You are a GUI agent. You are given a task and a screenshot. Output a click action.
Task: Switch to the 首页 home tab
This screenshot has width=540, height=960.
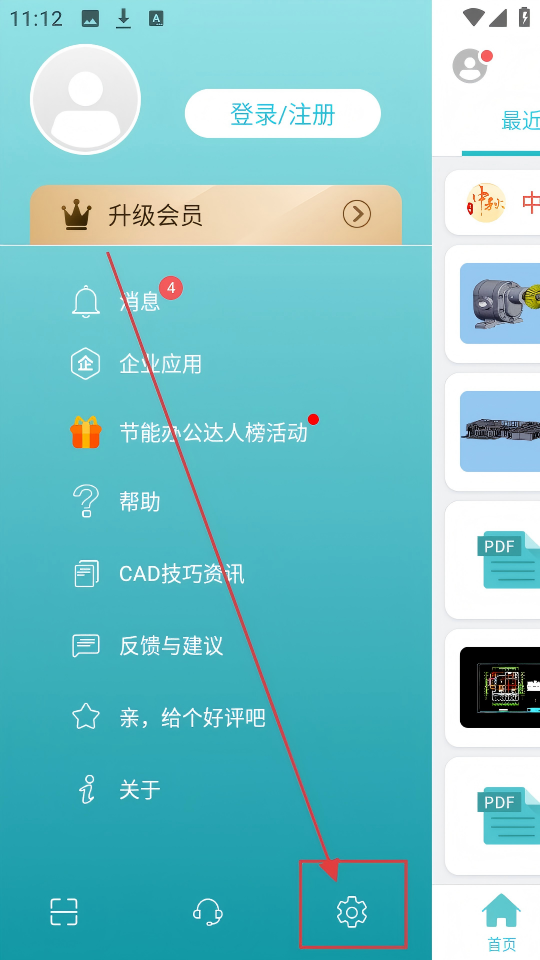point(501,922)
